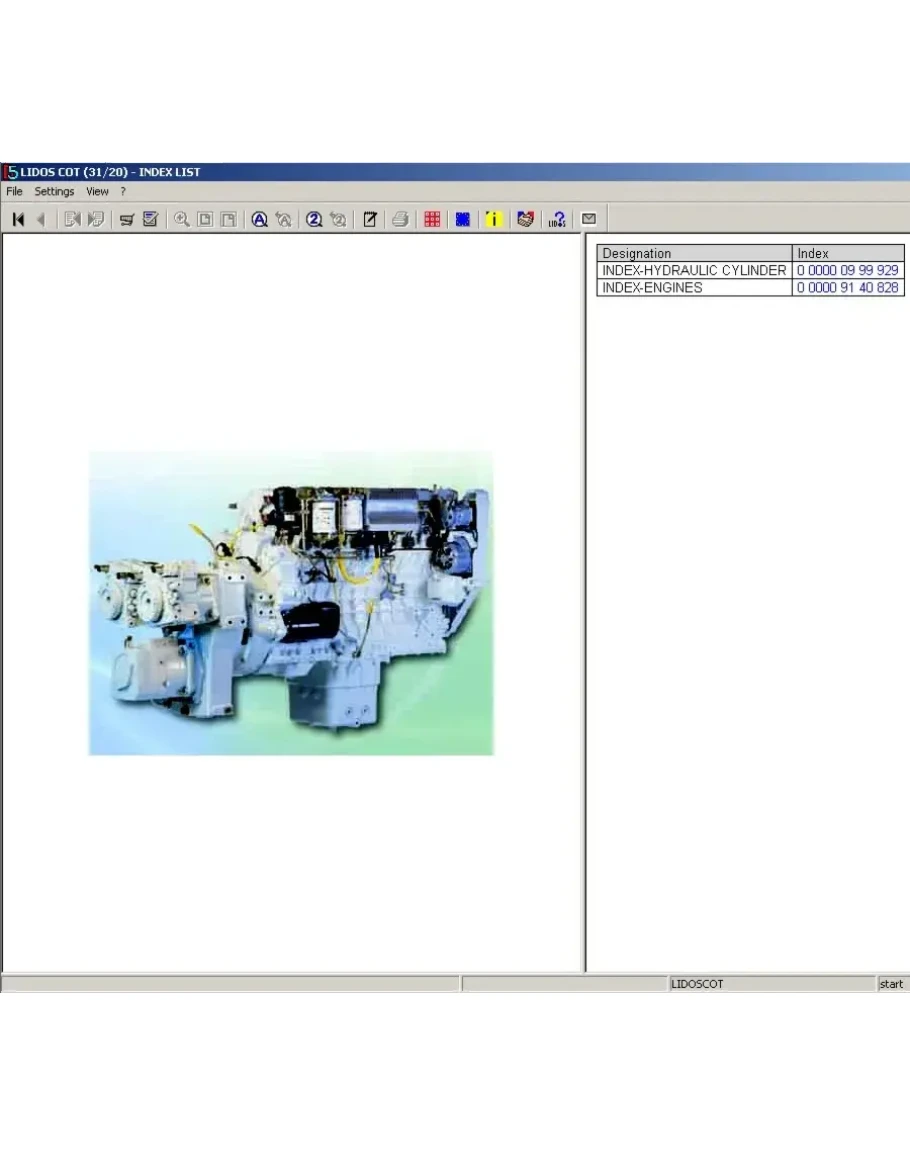Open the Settings menu
Viewport: 910px width, 1155px height.
pyautogui.click(x=54, y=191)
